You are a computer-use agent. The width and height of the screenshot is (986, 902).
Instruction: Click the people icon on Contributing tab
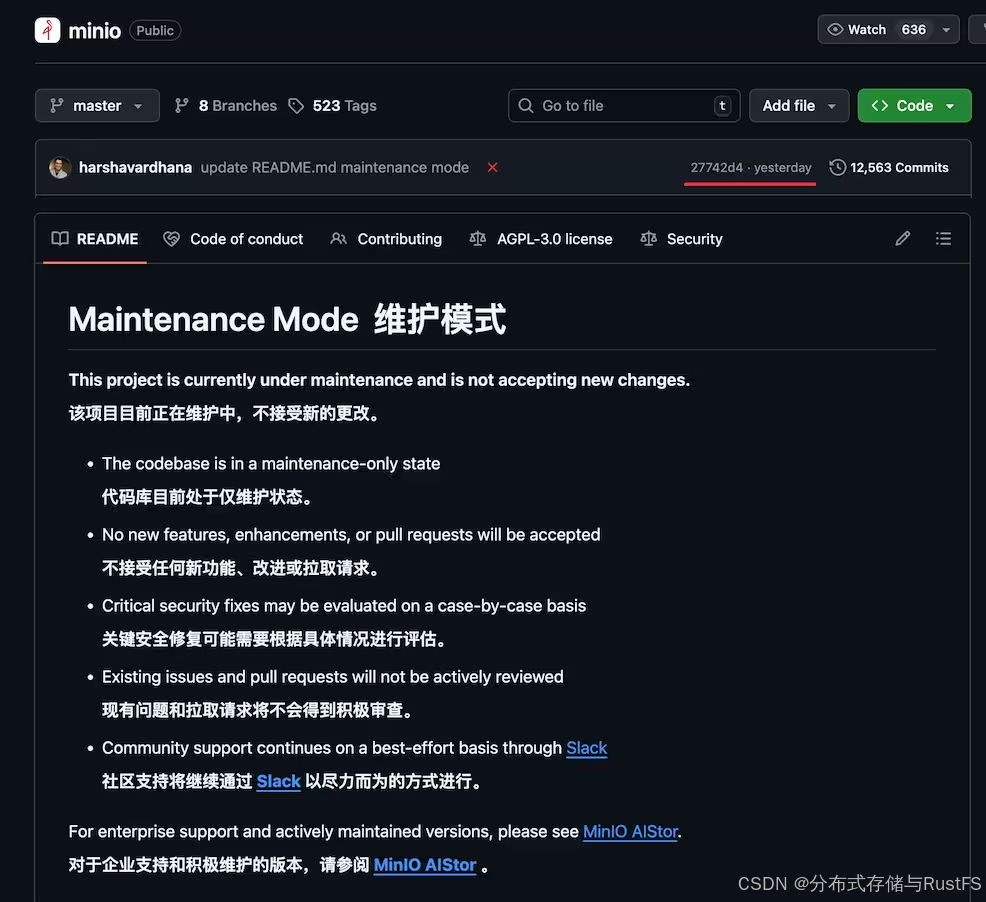tap(338, 238)
